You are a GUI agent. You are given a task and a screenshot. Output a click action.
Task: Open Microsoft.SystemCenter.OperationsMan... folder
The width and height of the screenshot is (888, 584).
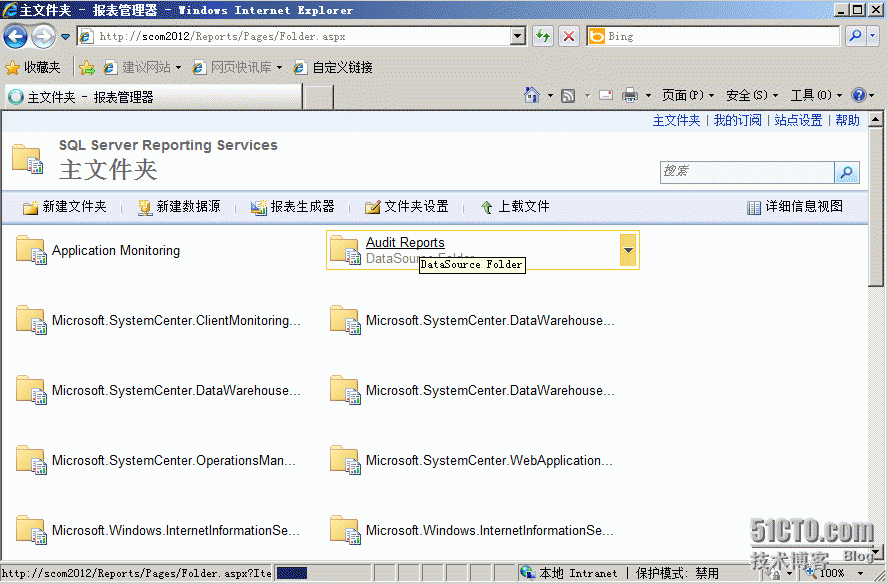tap(173, 461)
